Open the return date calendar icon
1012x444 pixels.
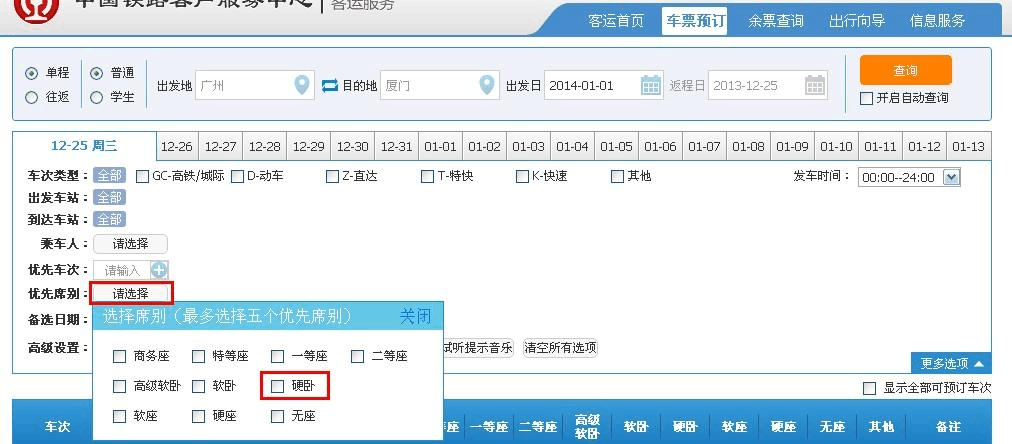tap(815, 86)
